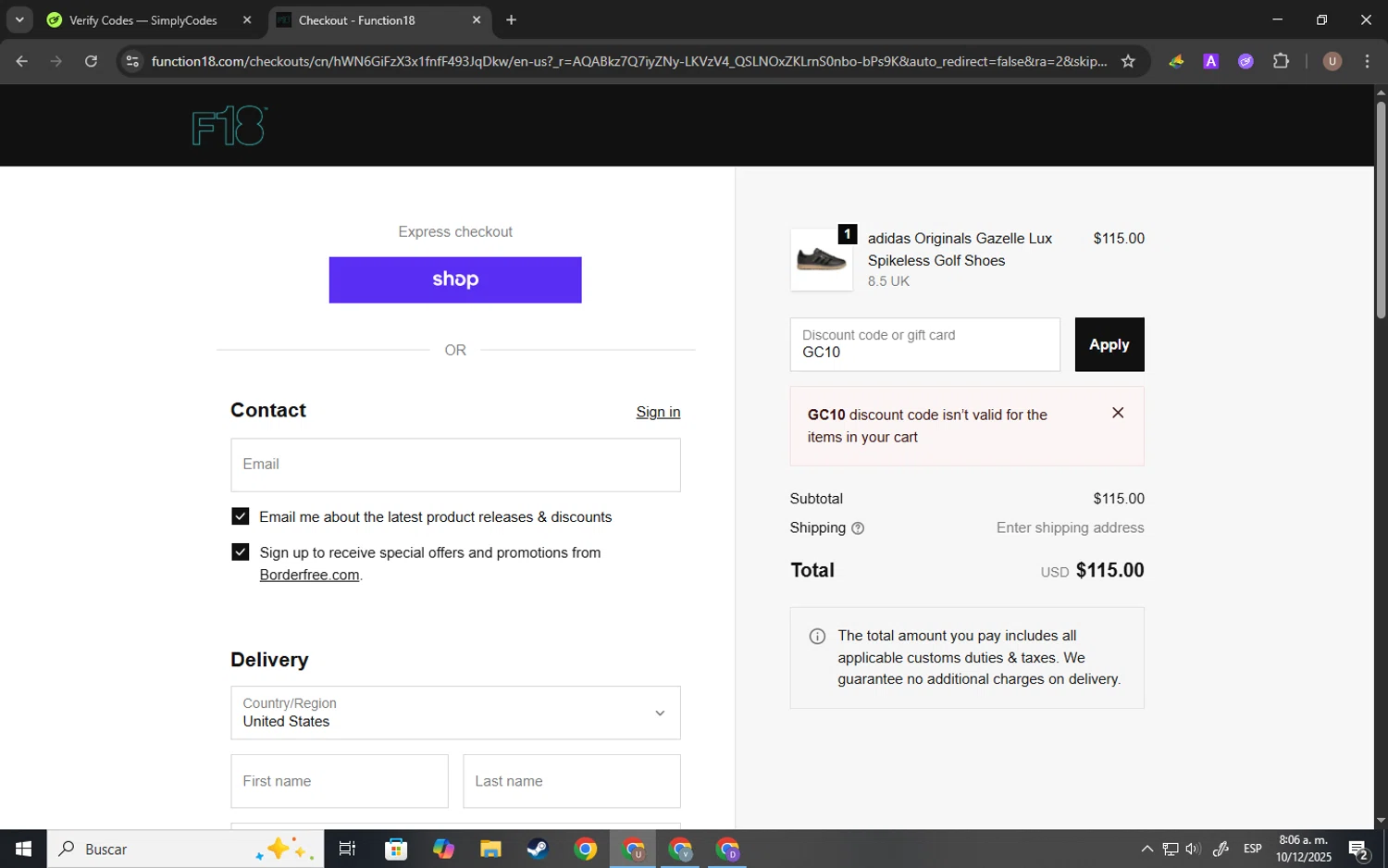The image size is (1388, 868).
Task: Show hidden system tray icons
Action: pyautogui.click(x=1146, y=849)
